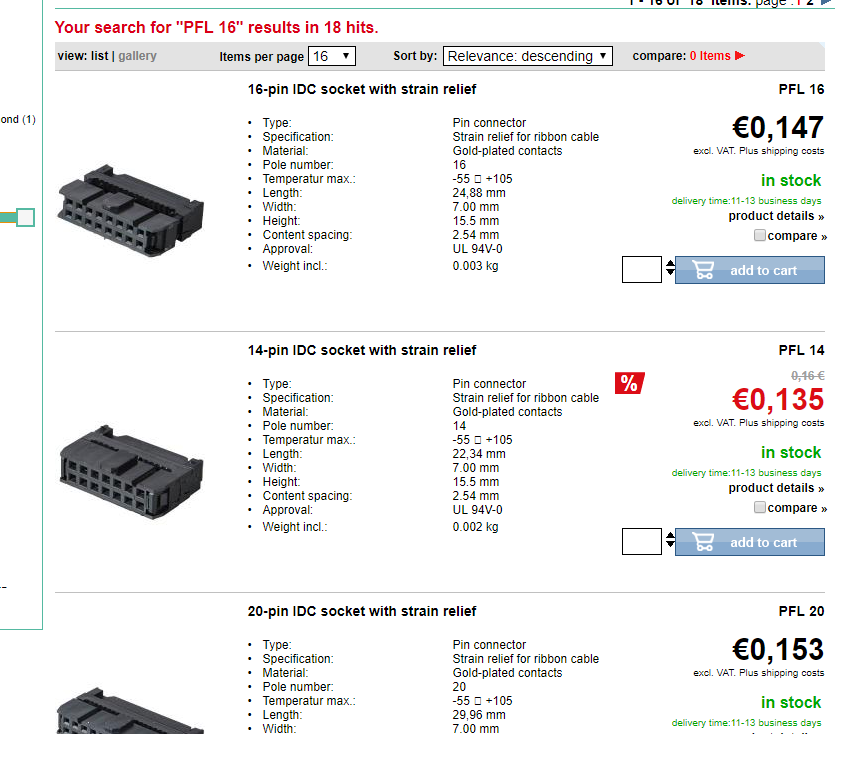Viewport: 848px width, 766px height.
Task: Expand the Sort by relevance dropdown
Action: 528,56
